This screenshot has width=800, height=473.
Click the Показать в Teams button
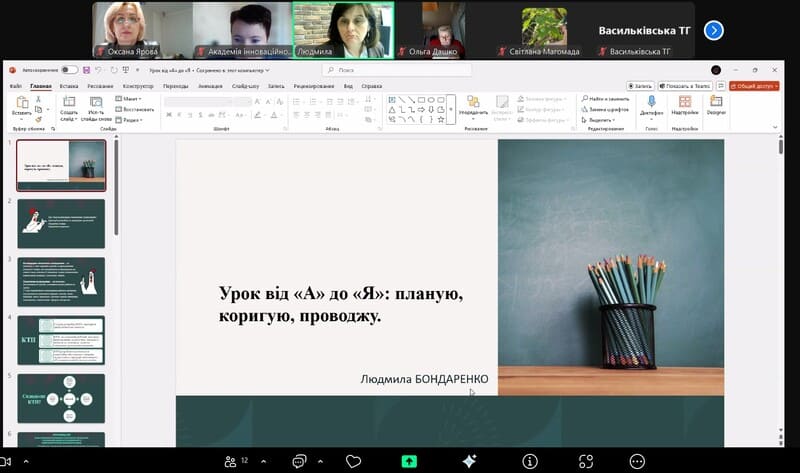tap(685, 86)
